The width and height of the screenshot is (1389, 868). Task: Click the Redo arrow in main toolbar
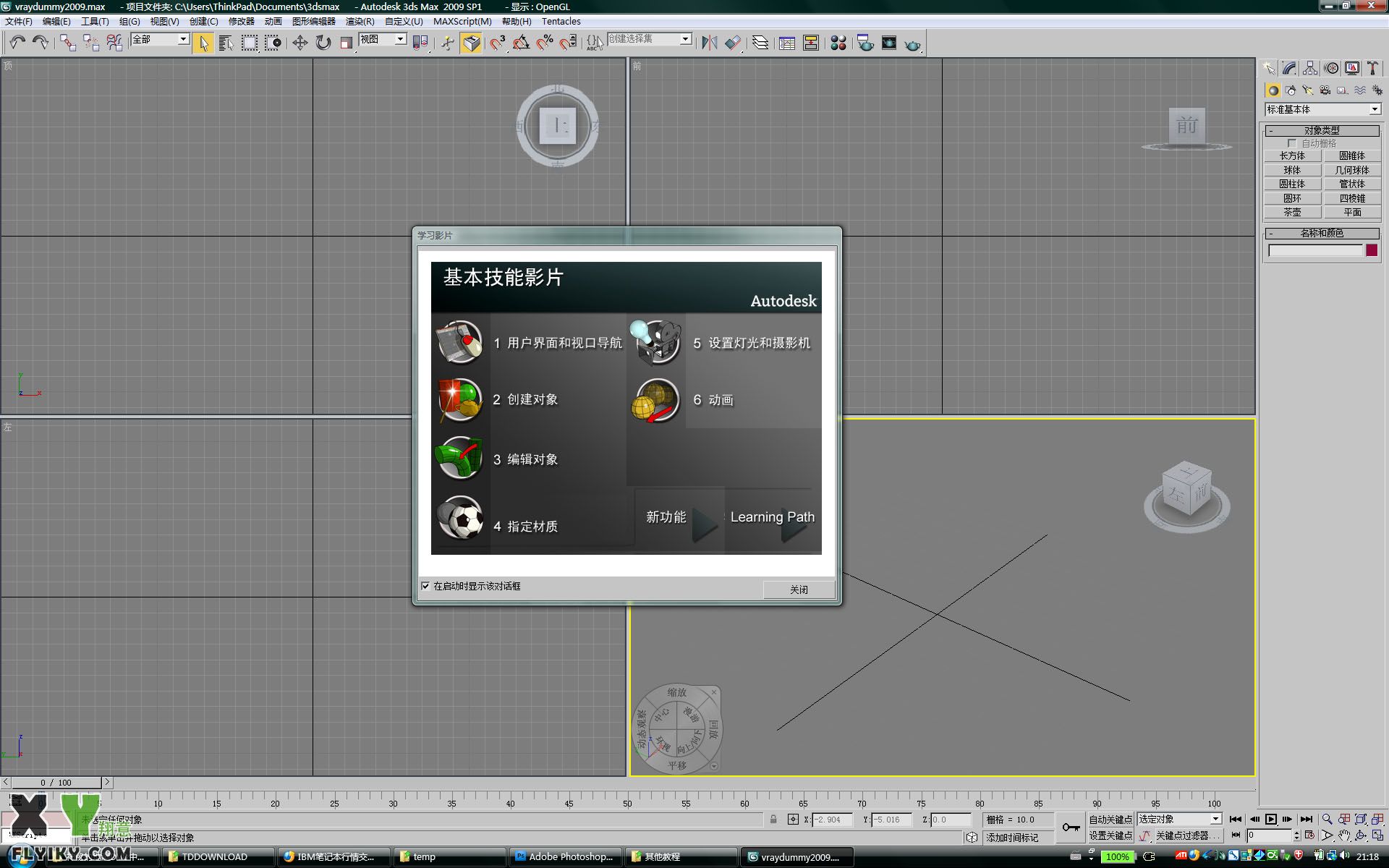(x=41, y=43)
